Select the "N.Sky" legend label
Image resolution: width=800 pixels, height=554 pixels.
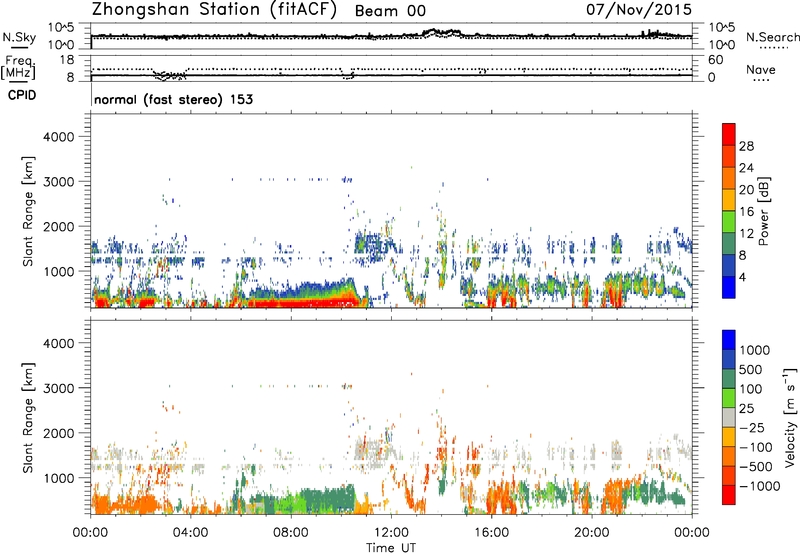[19, 37]
